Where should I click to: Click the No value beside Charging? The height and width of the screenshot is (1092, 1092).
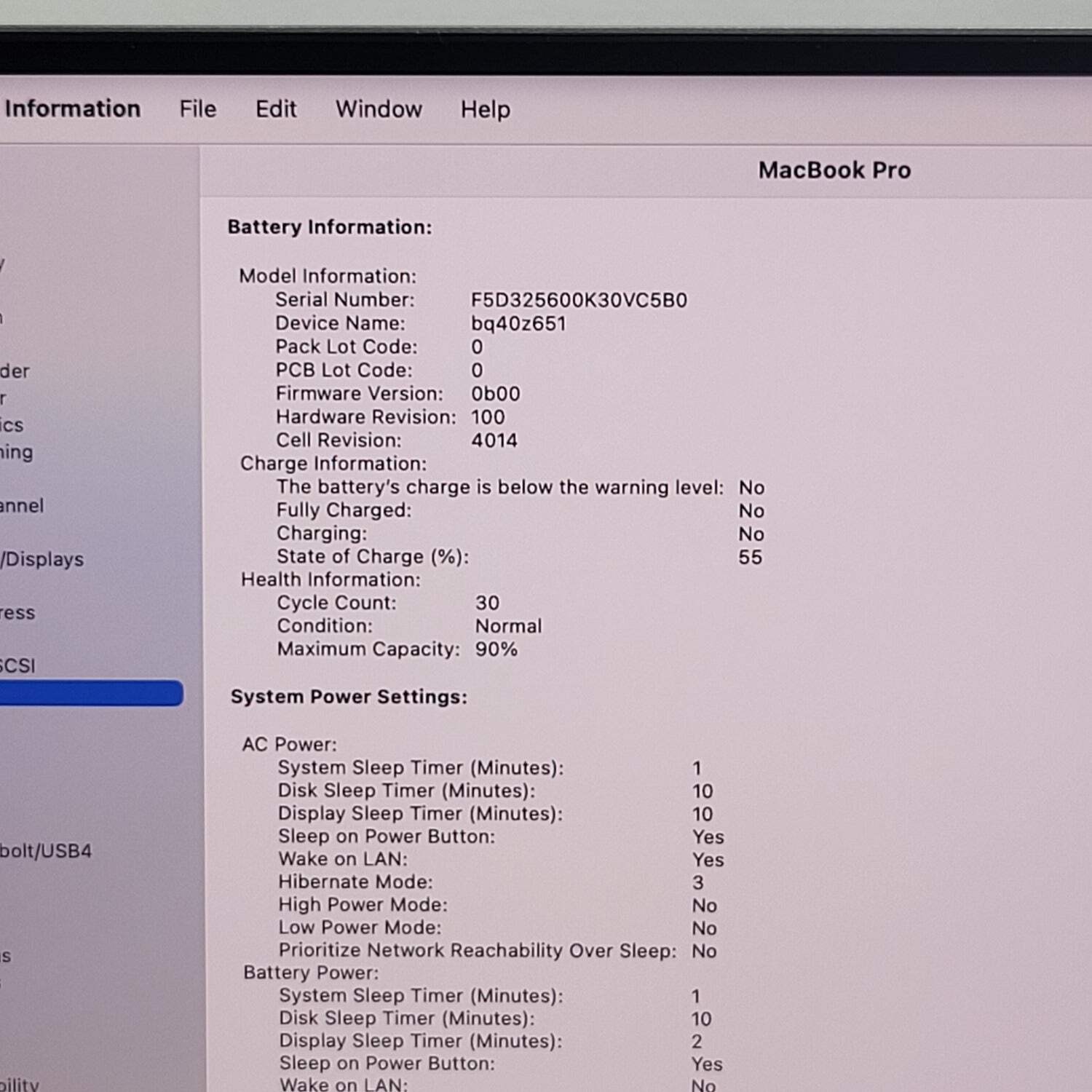[x=751, y=534]
